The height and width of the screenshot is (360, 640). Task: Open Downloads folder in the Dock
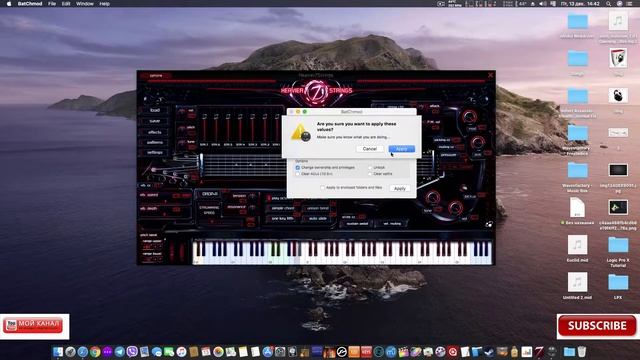coord(569,351)
